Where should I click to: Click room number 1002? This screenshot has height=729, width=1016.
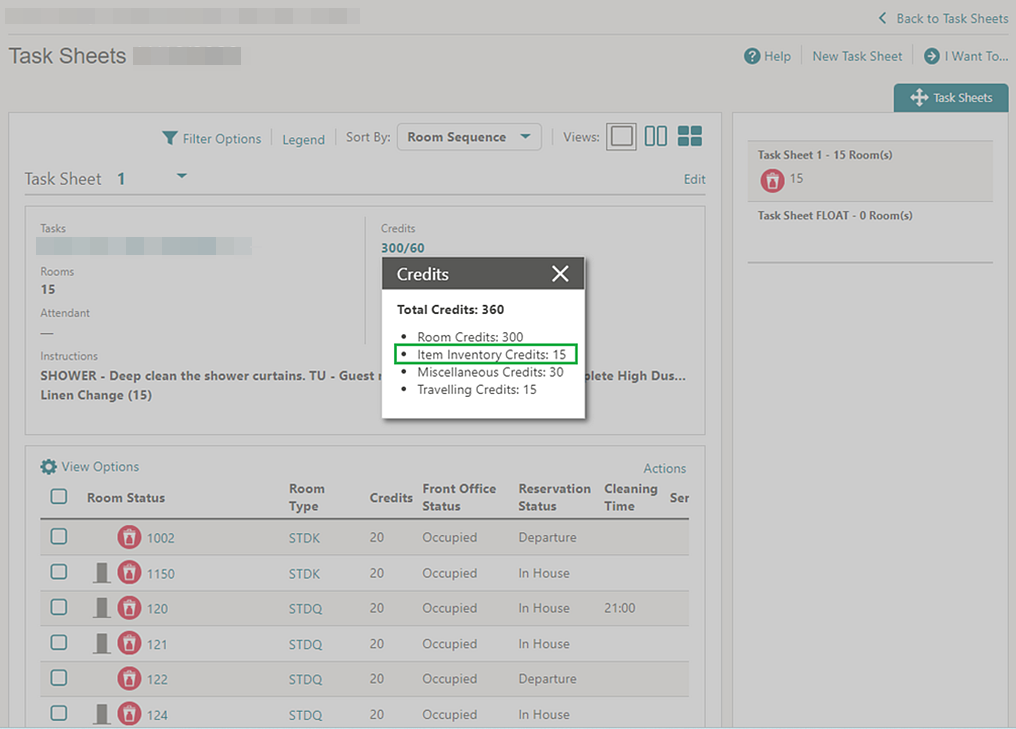(x=160, y=538)
